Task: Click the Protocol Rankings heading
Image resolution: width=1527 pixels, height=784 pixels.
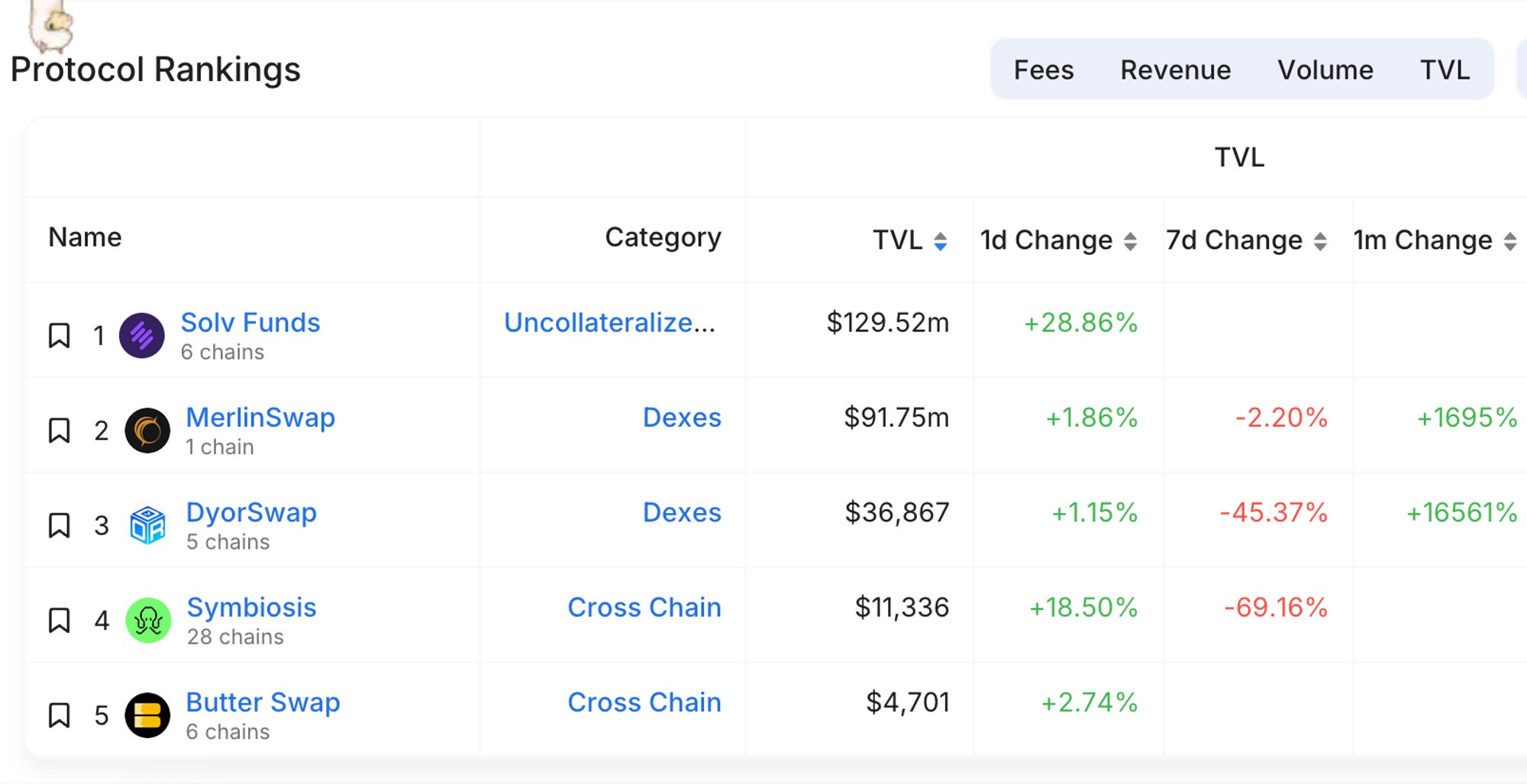Action: click(x=156, y=69)
